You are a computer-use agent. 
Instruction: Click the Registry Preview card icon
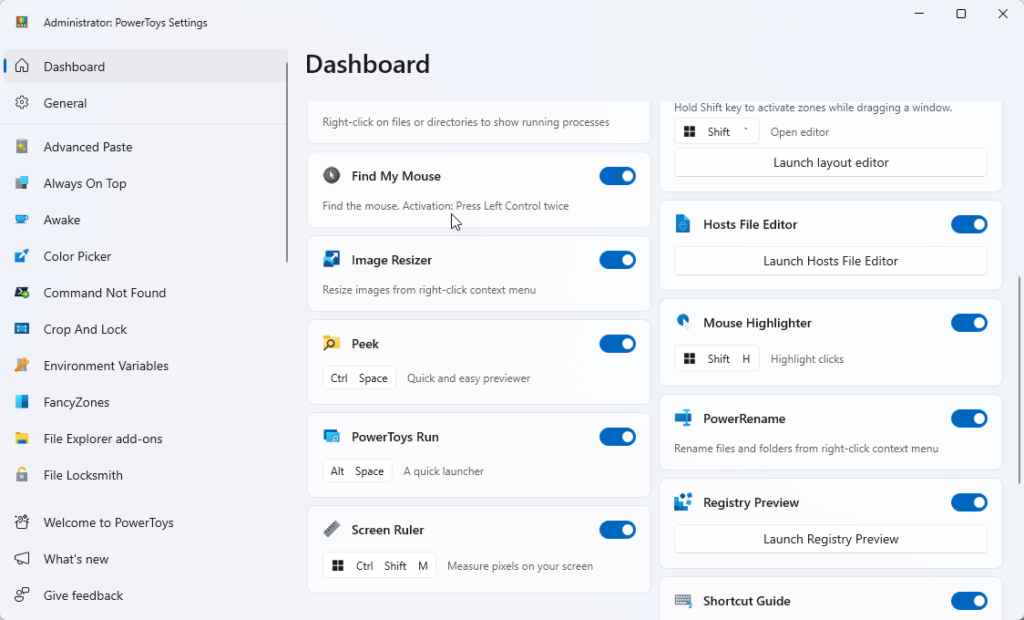[x=683, y=502]
